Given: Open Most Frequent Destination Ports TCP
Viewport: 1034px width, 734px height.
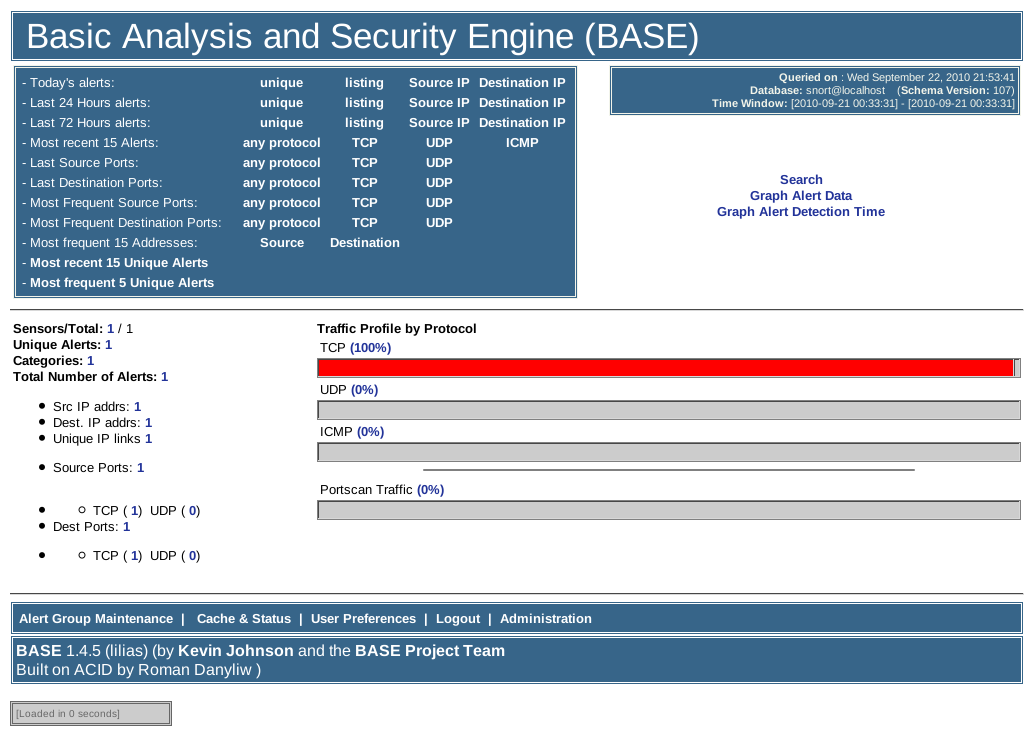Looking at the screenshot, I should [365, 223].
